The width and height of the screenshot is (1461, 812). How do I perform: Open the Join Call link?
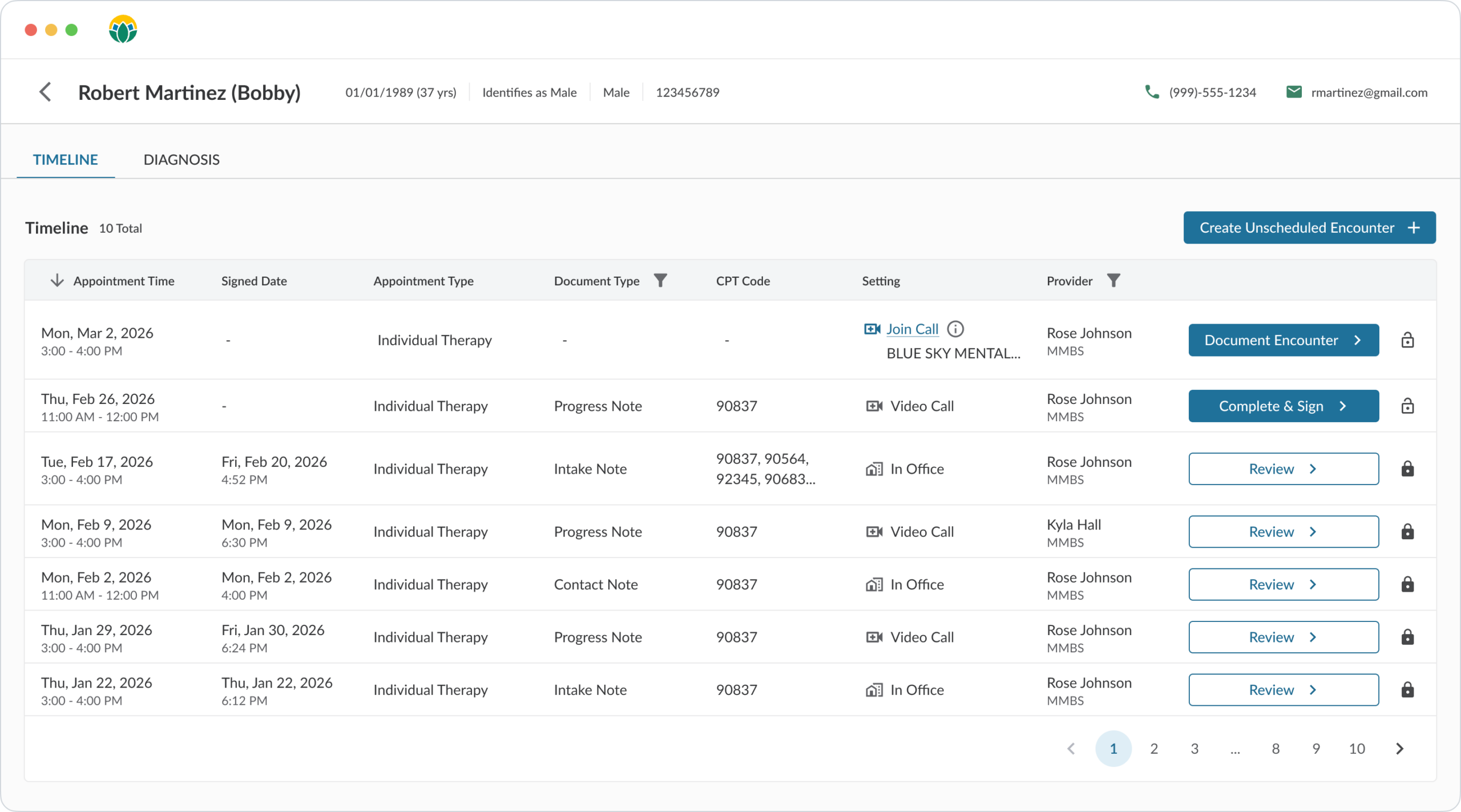(x=912, y=329)
